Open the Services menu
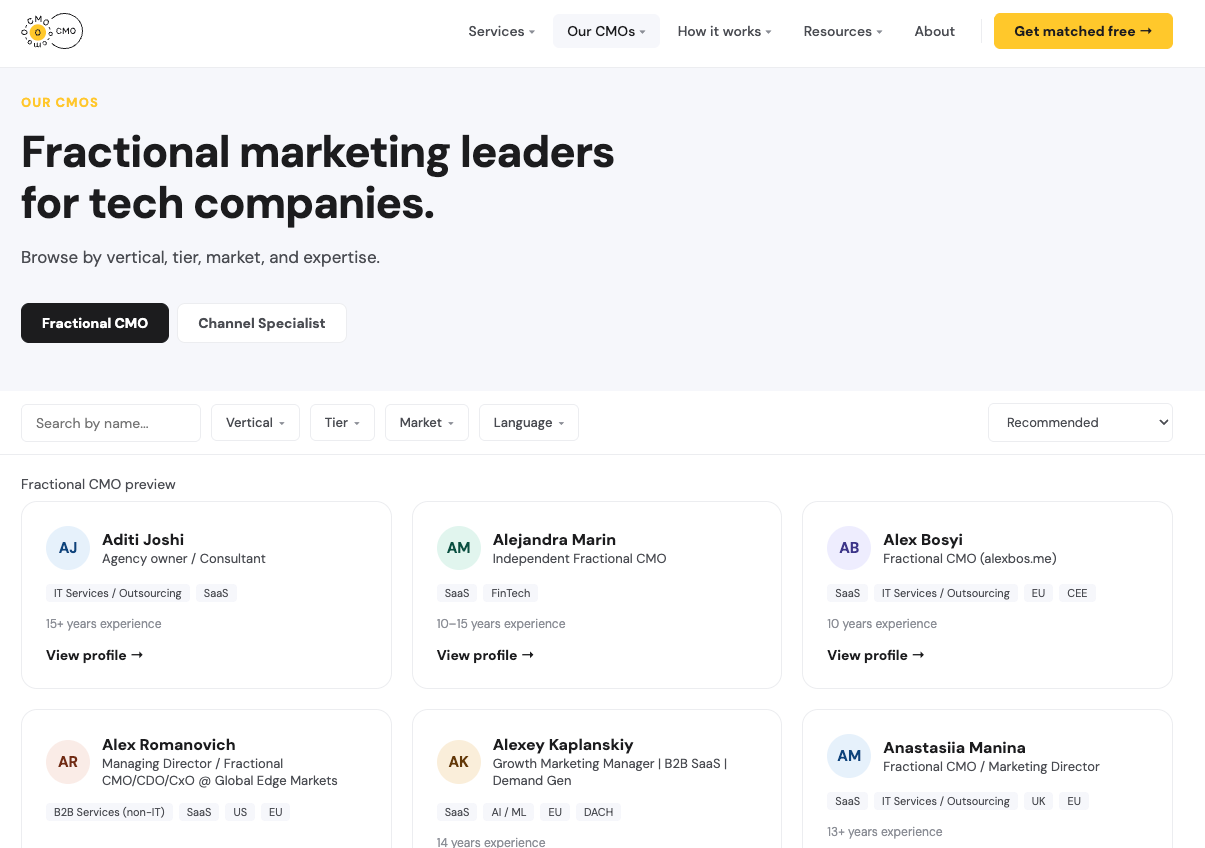The image size is (1205, 848). 502,31
